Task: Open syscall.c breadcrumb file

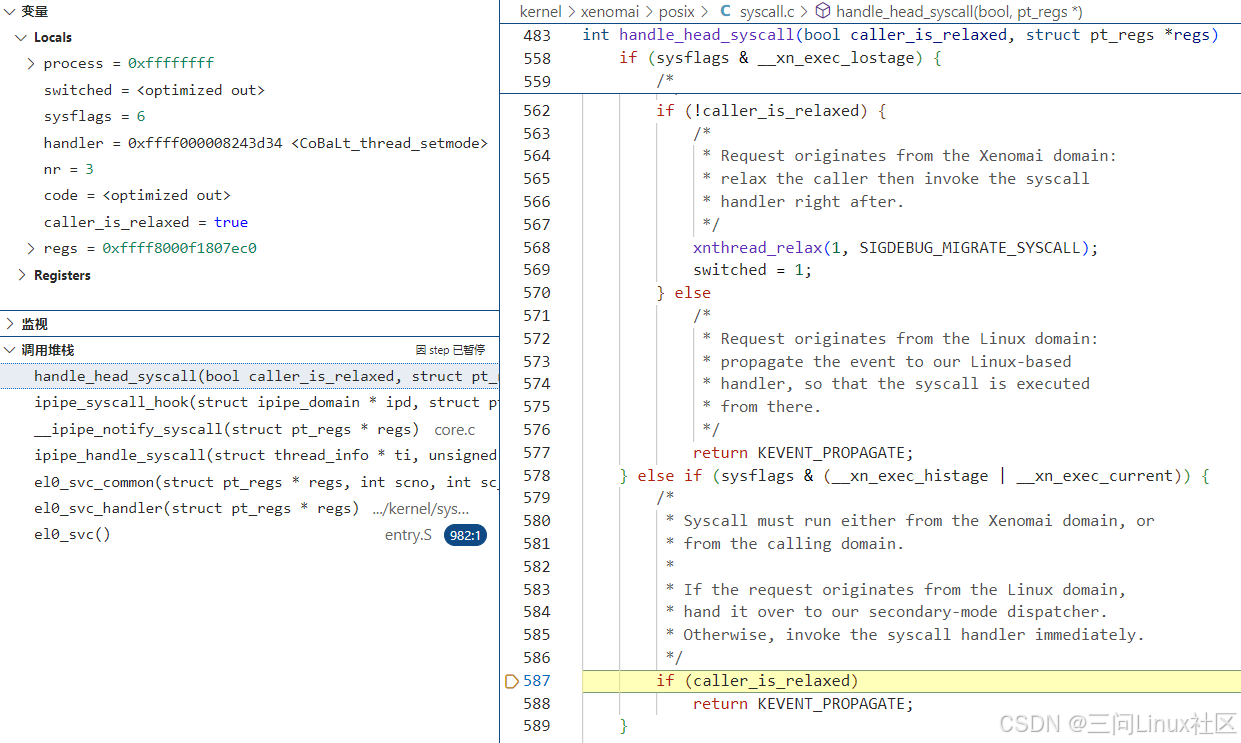Action: [x=767, y=12]
